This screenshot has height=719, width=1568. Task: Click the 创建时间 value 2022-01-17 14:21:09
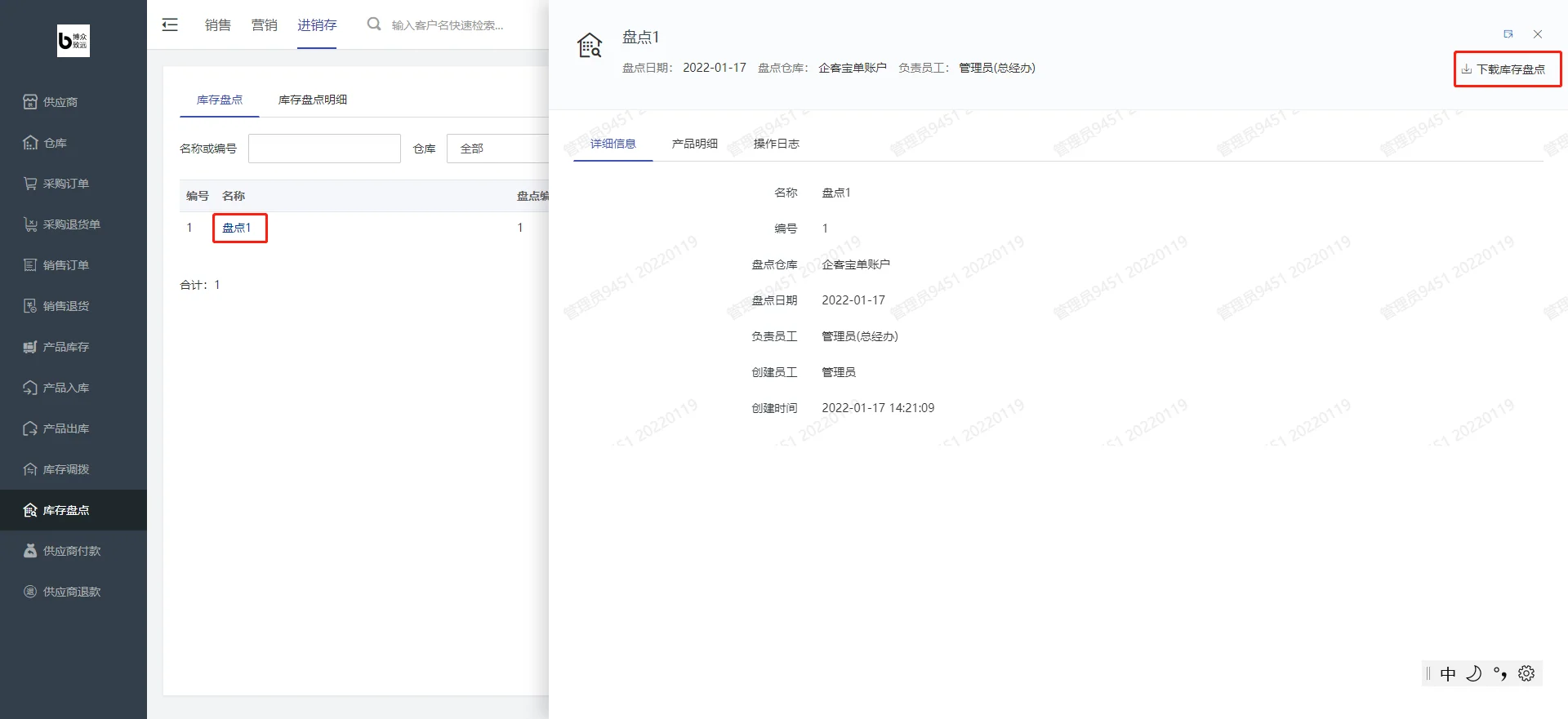coord(878,408)
